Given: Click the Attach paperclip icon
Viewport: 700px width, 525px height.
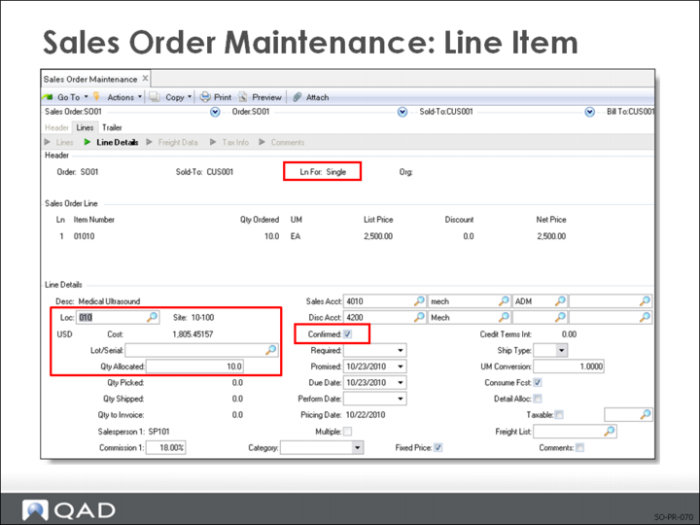Looking at the screenshot, I should (297, 97).
